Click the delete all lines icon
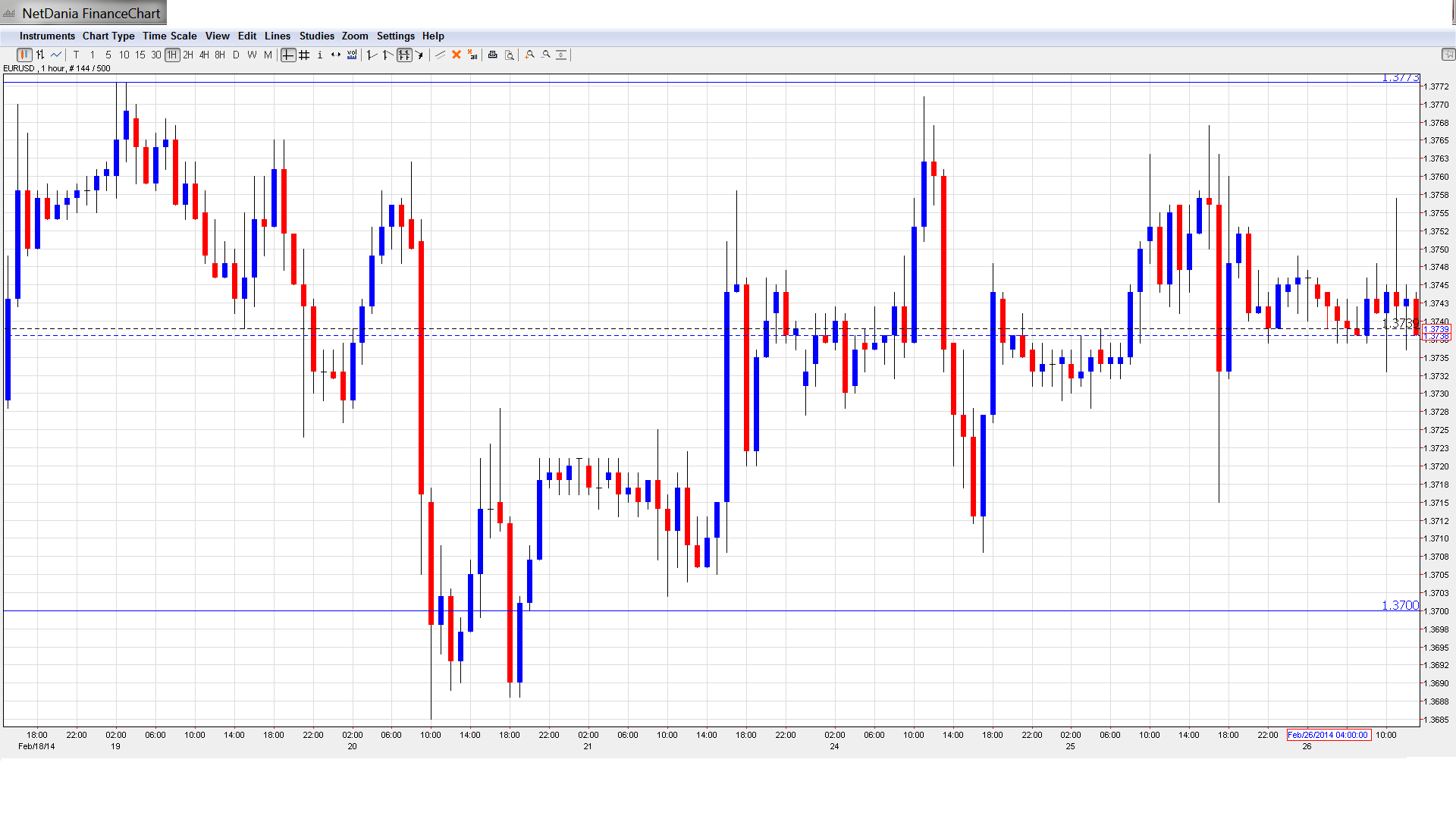The image size is (1456, 819). [472, 55]
